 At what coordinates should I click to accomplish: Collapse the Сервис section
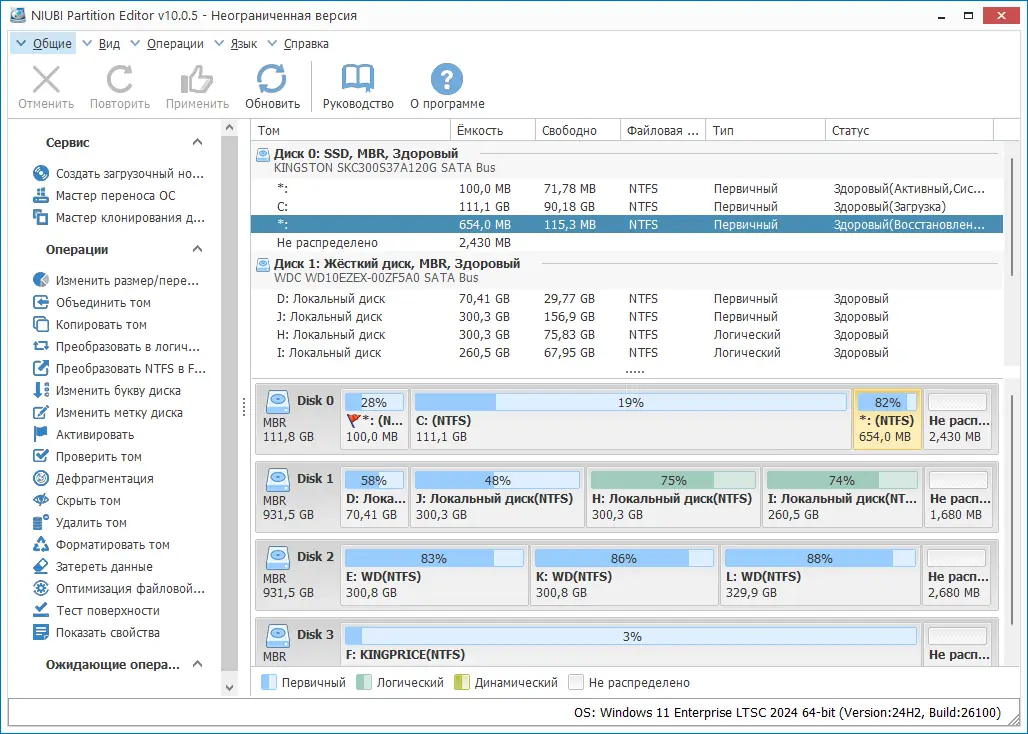click(198, 143)
